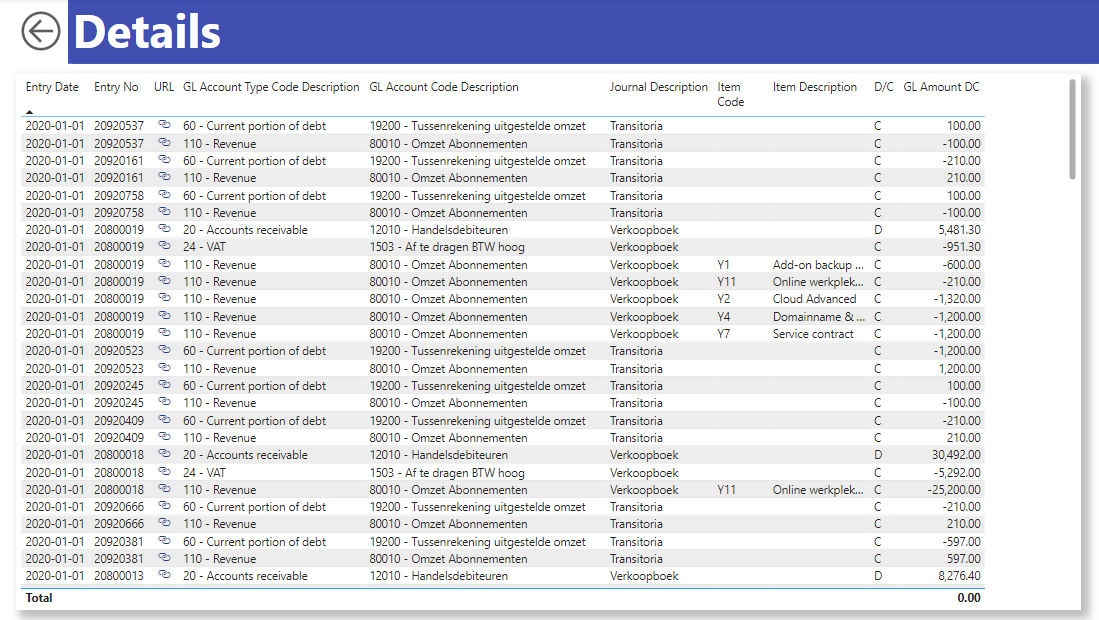This screenshot has width=1099, height=620.
Task: Open URL link on the item Y4 row
Action: point(164,315)
